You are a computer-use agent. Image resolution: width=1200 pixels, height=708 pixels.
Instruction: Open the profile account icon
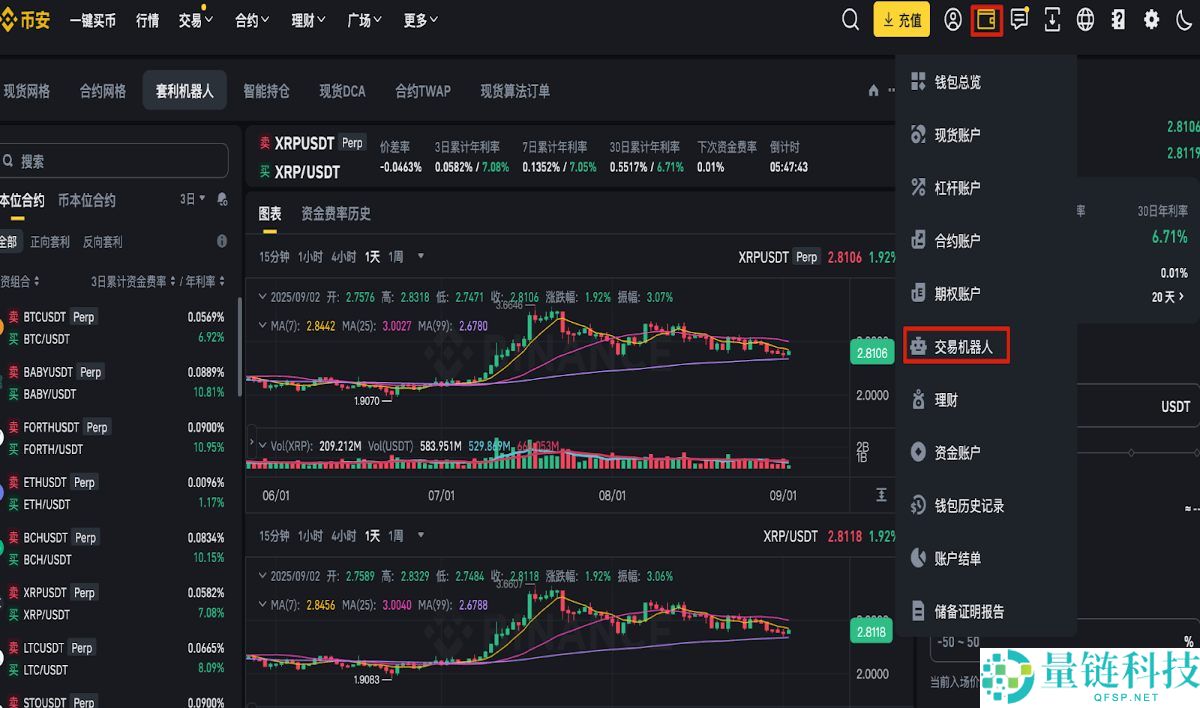[952, 19]
